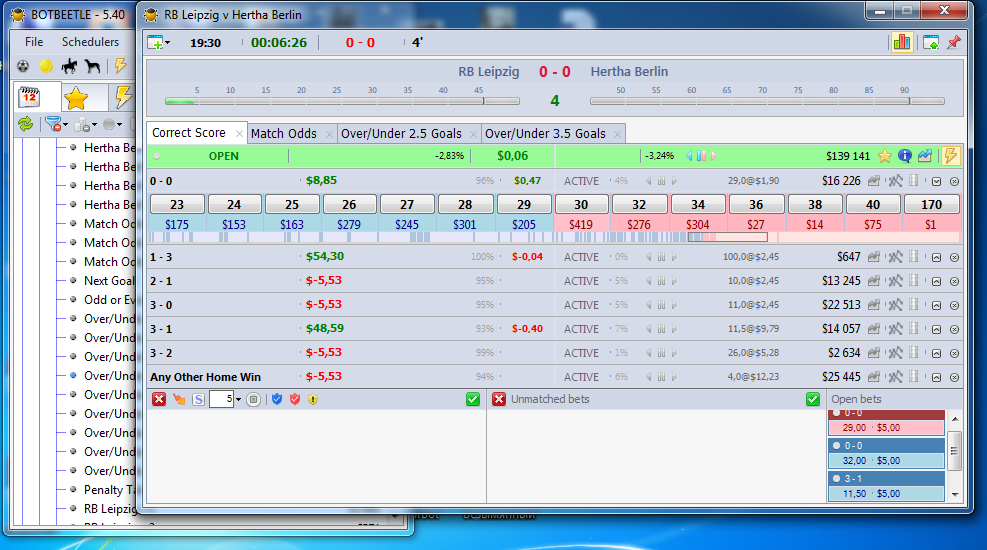Screen dimensions: 987x550
Task: Close the Match Odds tab
Action: point(329,134)
